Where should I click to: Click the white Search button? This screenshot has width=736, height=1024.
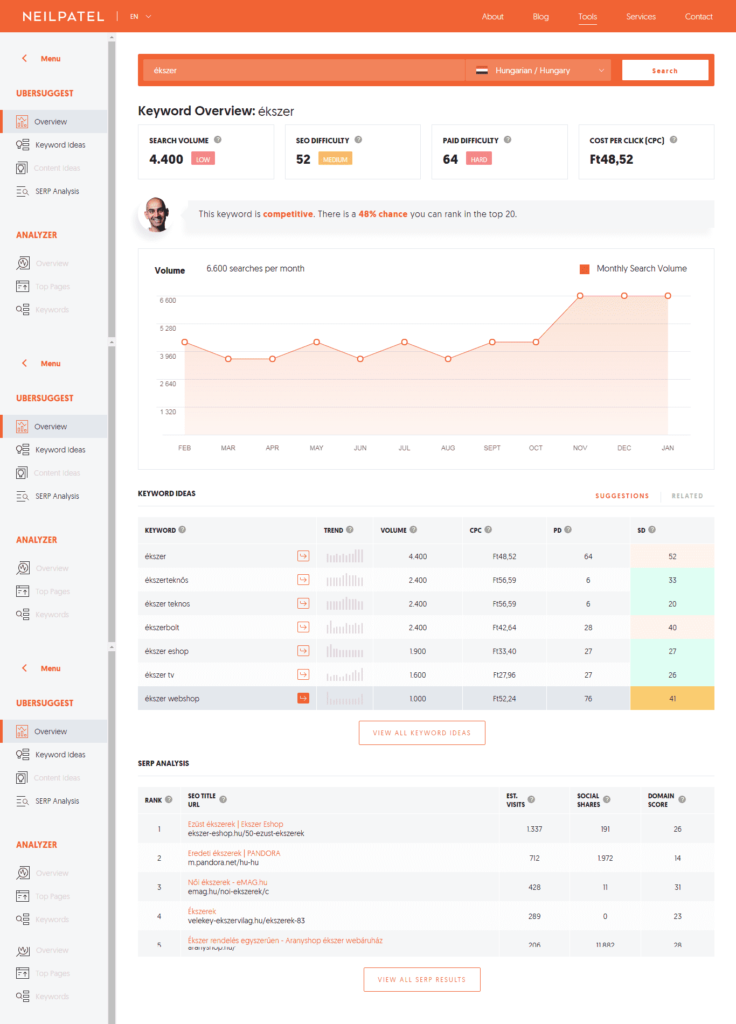pyautogui.click(x=665, y=71)
